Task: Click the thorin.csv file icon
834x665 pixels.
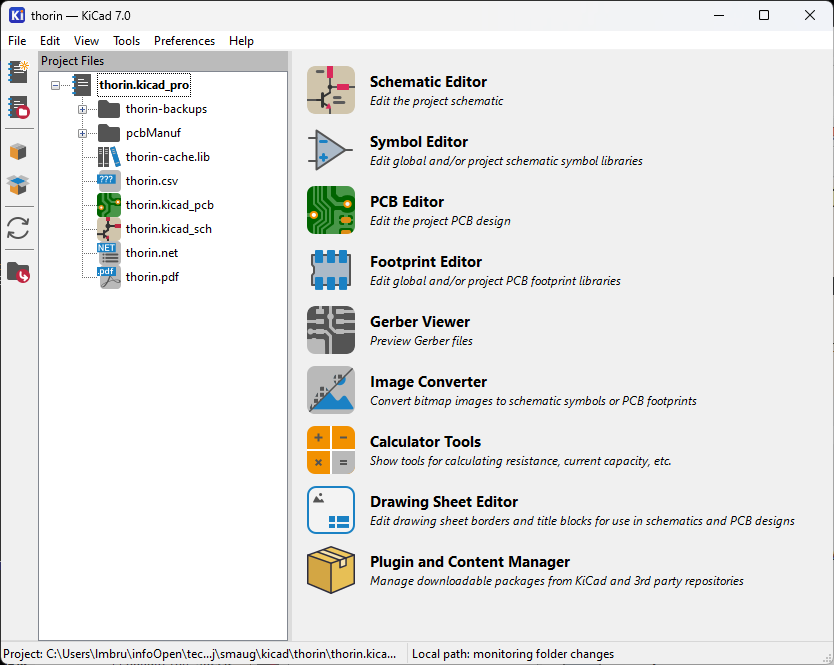Action: [109, 181]
